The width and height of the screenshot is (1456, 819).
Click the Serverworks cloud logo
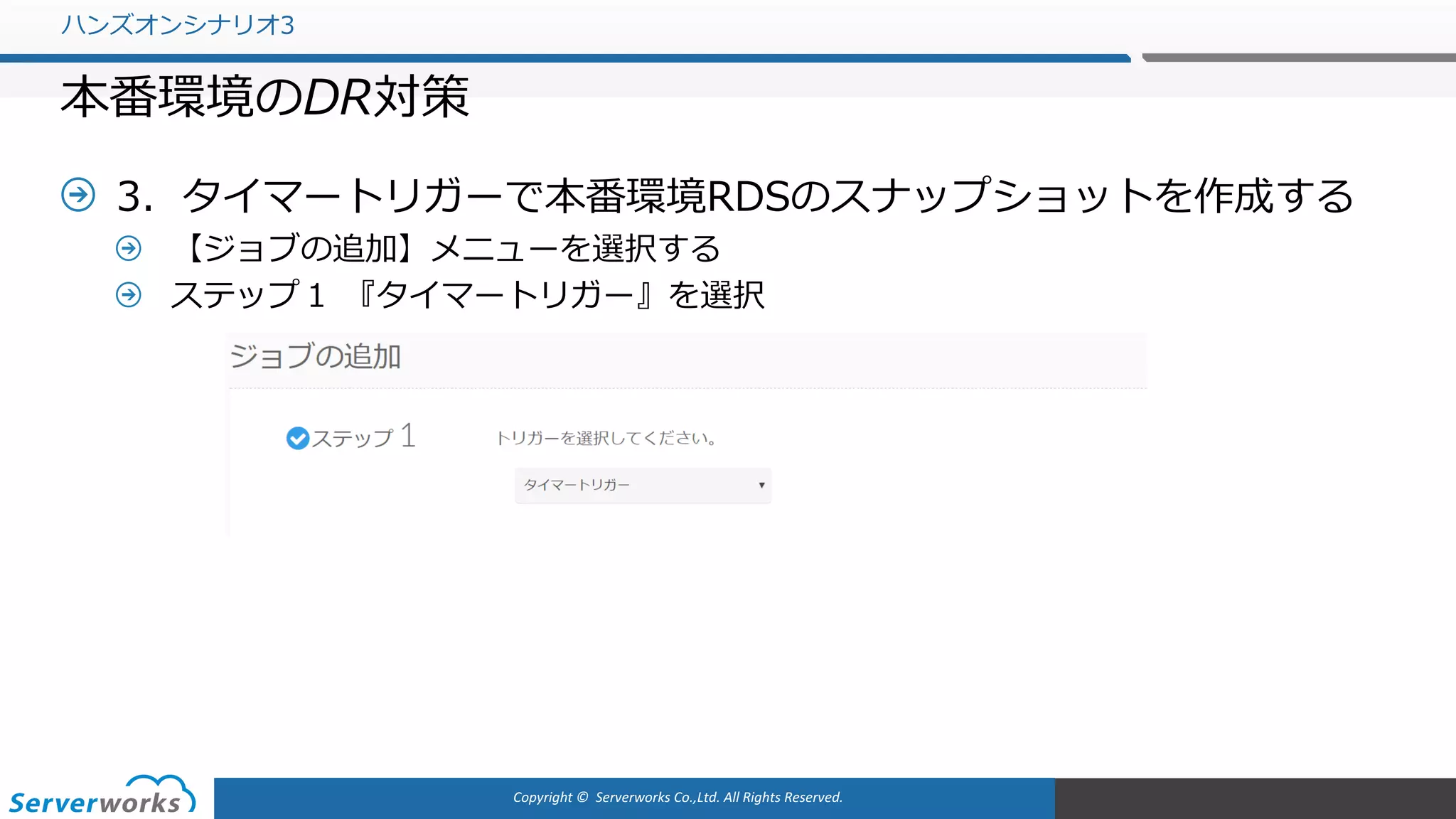click(102, 795)
